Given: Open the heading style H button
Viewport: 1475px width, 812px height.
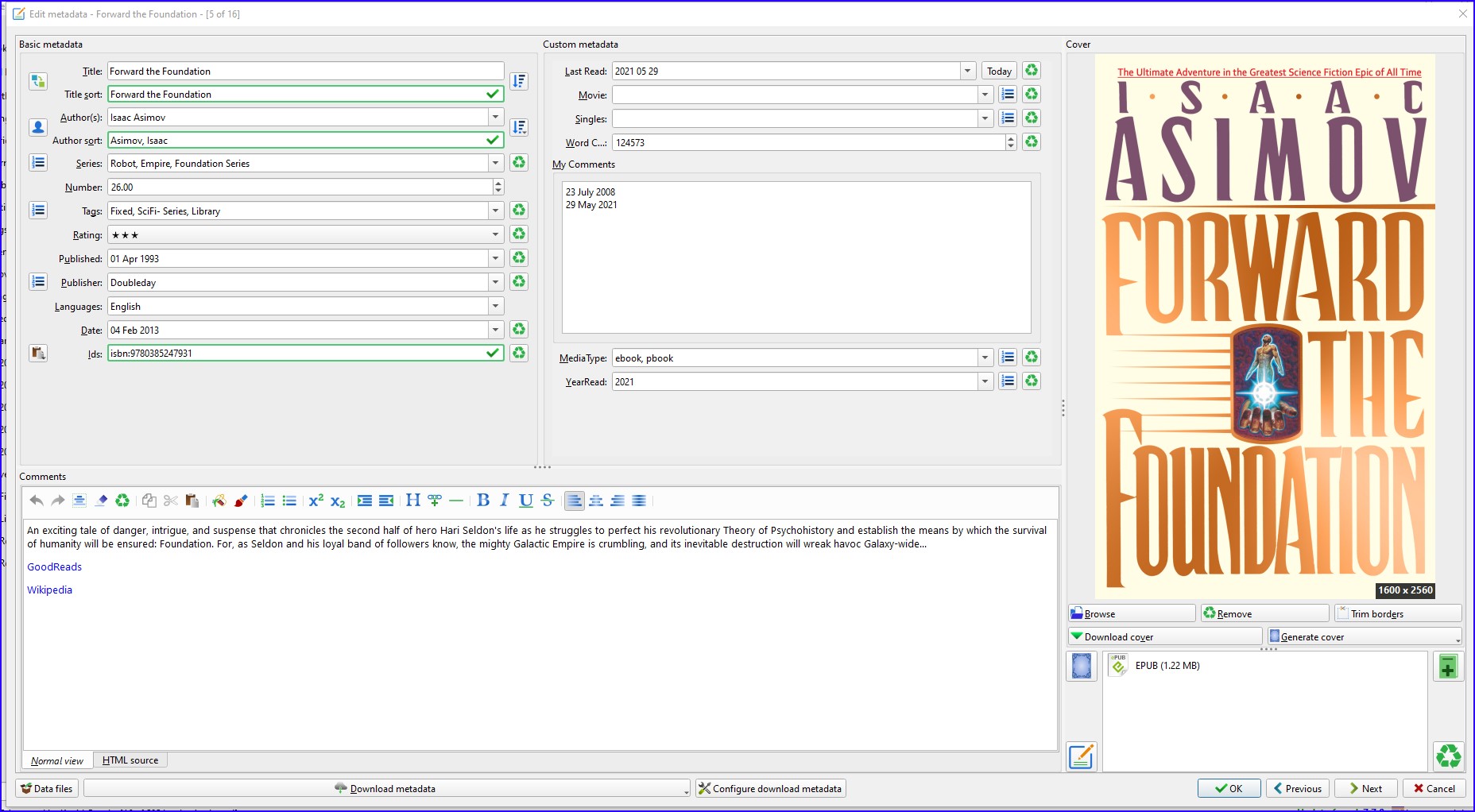Looking at the screenshot, I should [x=412, y=501].
